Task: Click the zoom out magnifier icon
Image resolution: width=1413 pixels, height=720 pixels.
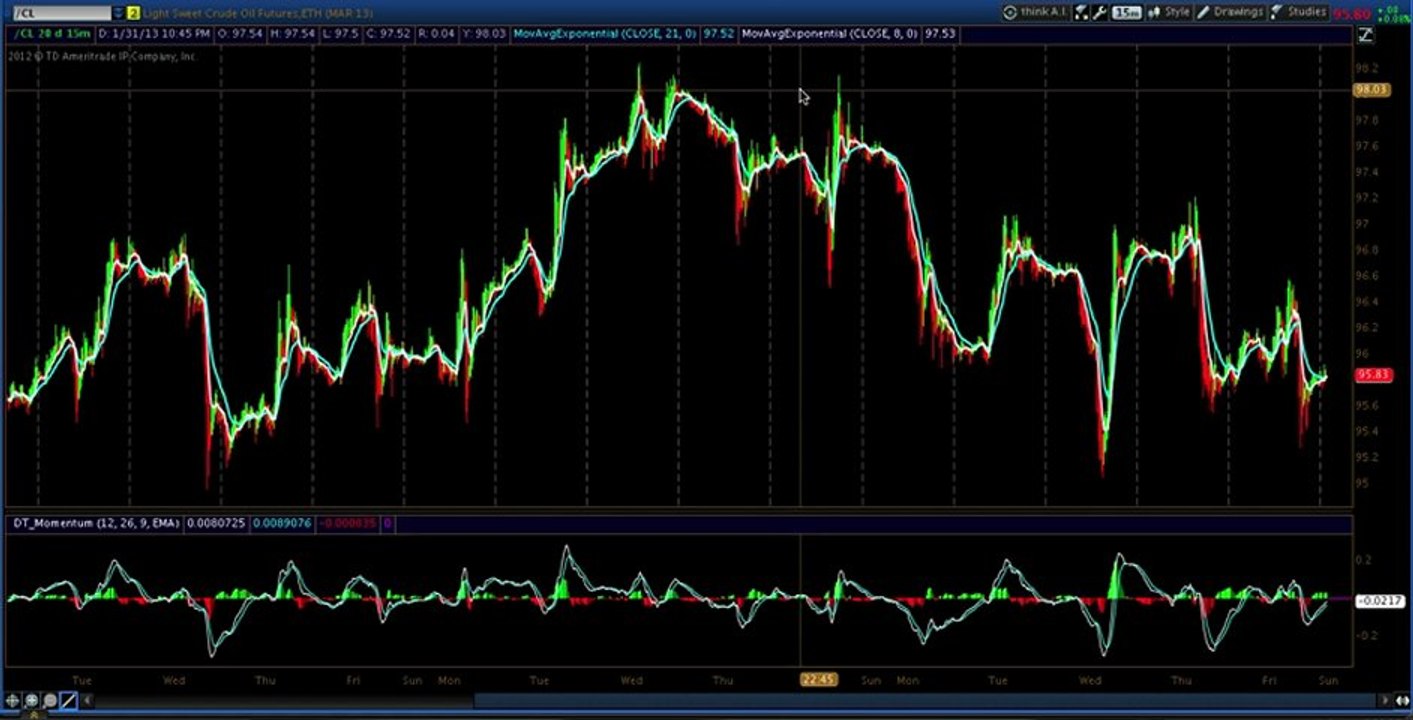Action: (50, 701)
